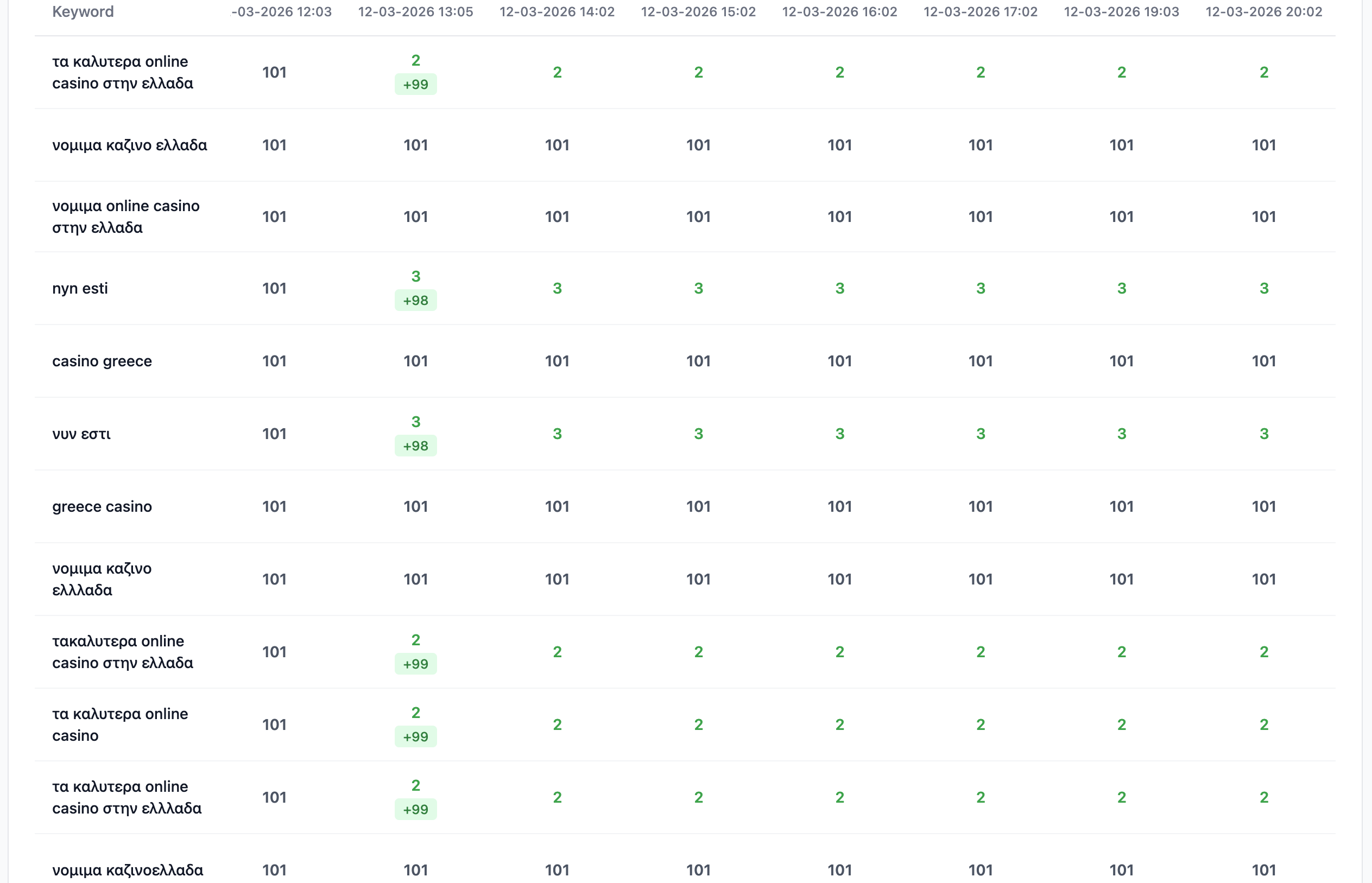1372x883 pixels.
Task: Click keyword 'casino greece'
Action: click(x=102, y=361)
